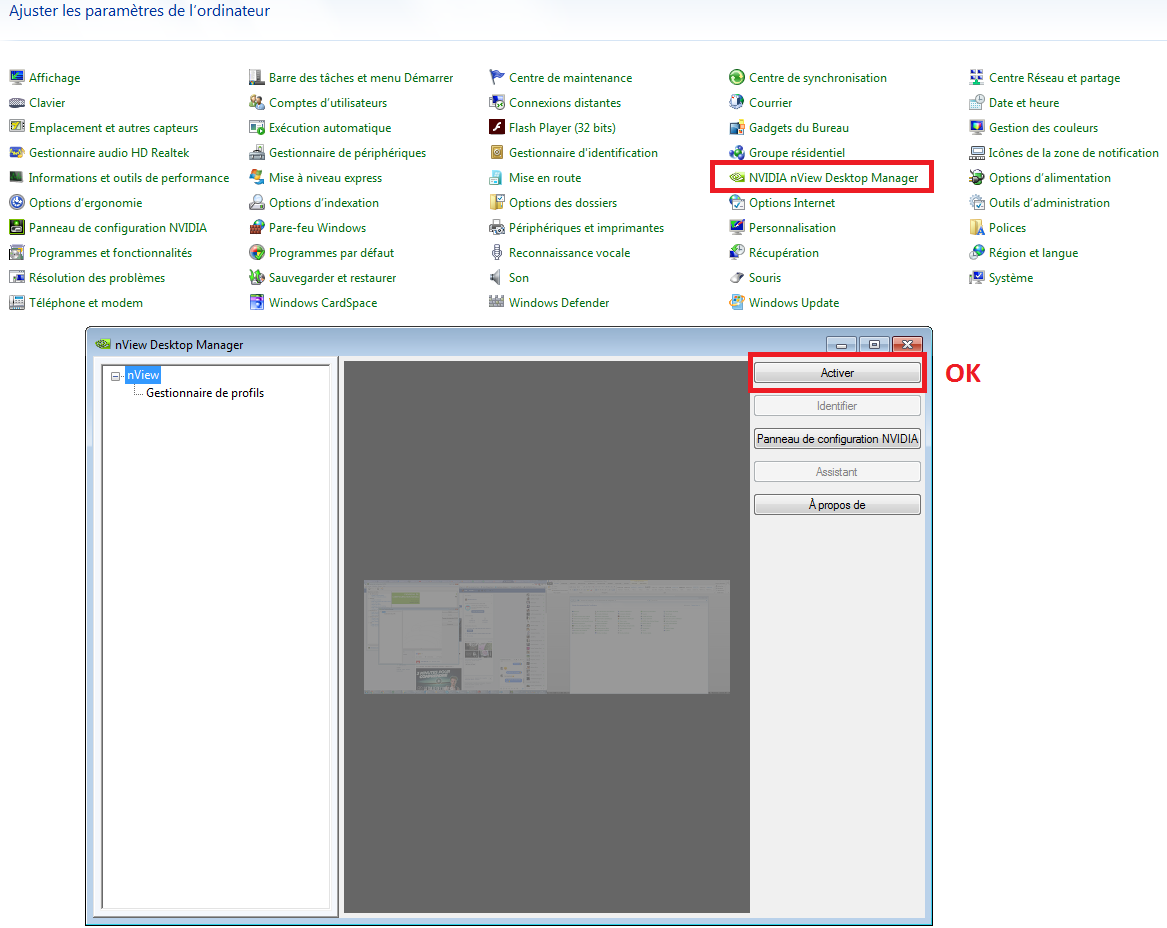Screen dimensions: 1167x928
Task: Open Sauvegarder et restaurer link
Action: 332,278
